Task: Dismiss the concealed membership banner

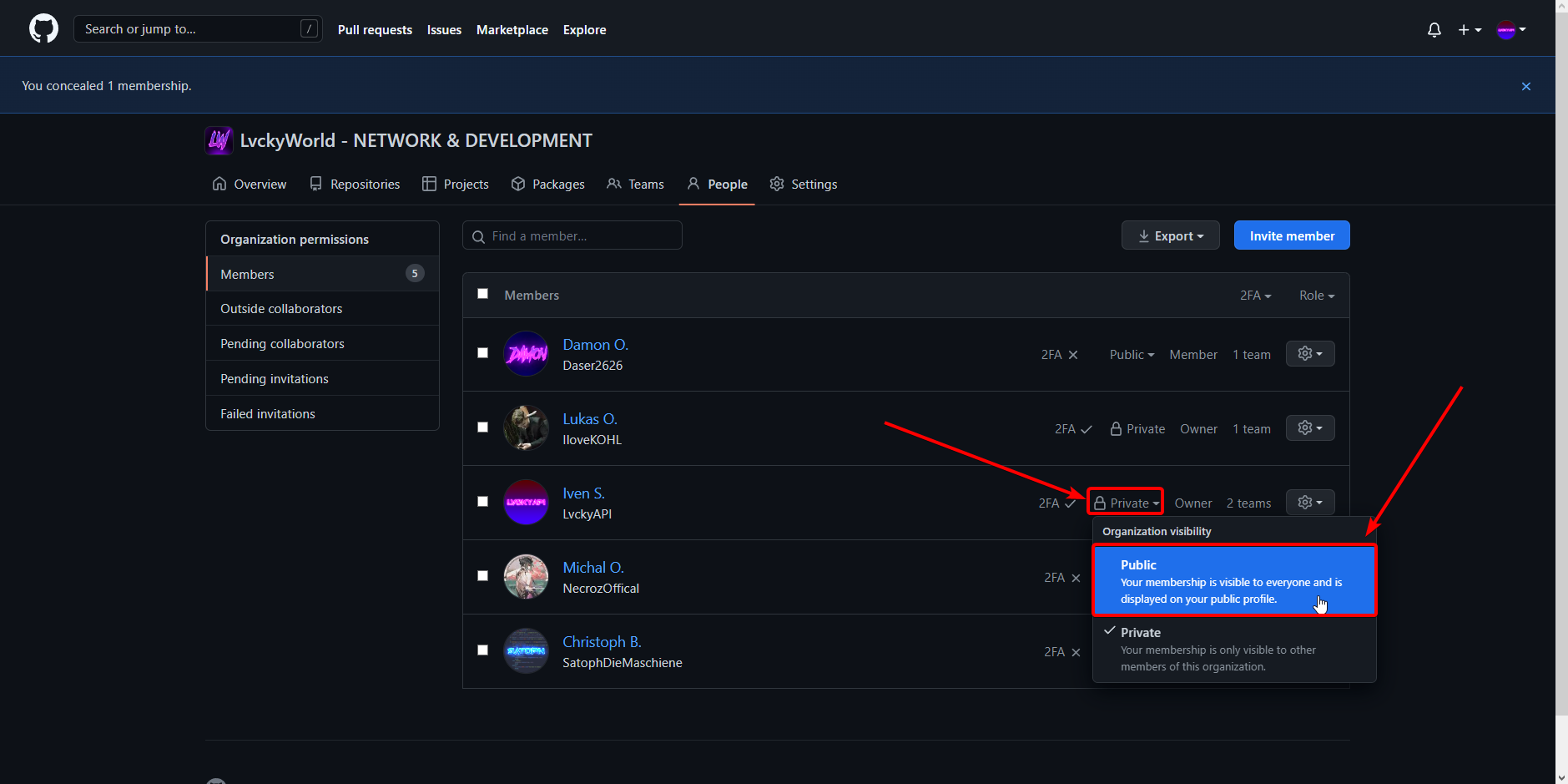Action: (x=1525, y=86)
